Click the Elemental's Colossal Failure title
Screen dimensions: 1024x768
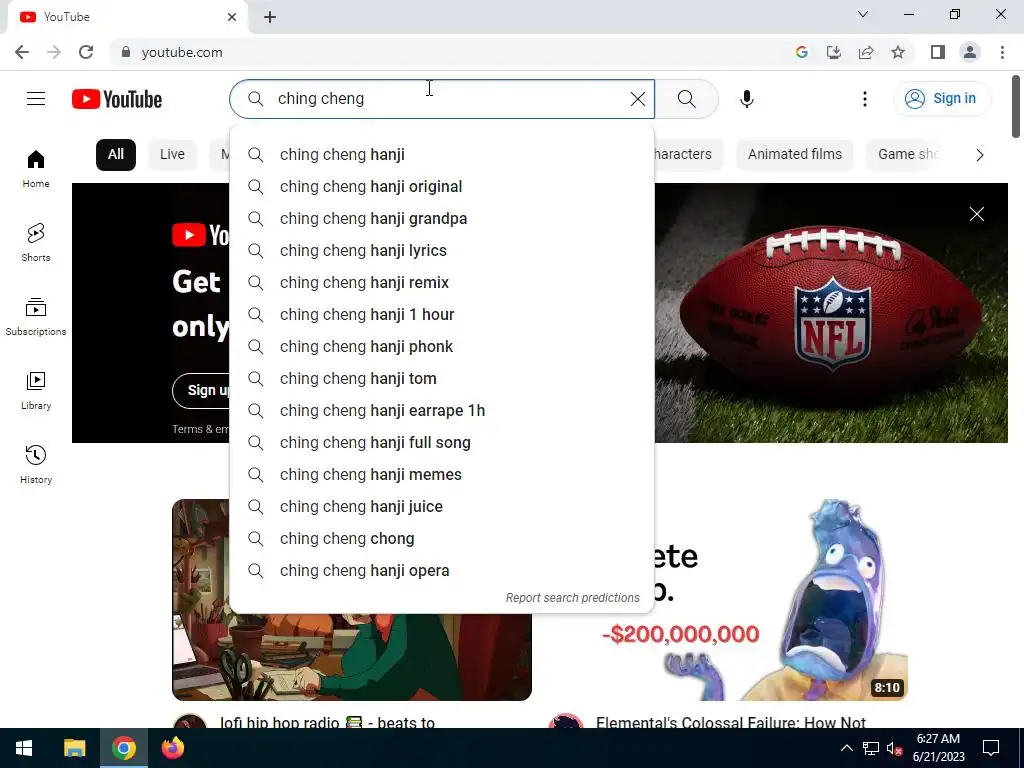pyautogui.click(x=731, y=722)
